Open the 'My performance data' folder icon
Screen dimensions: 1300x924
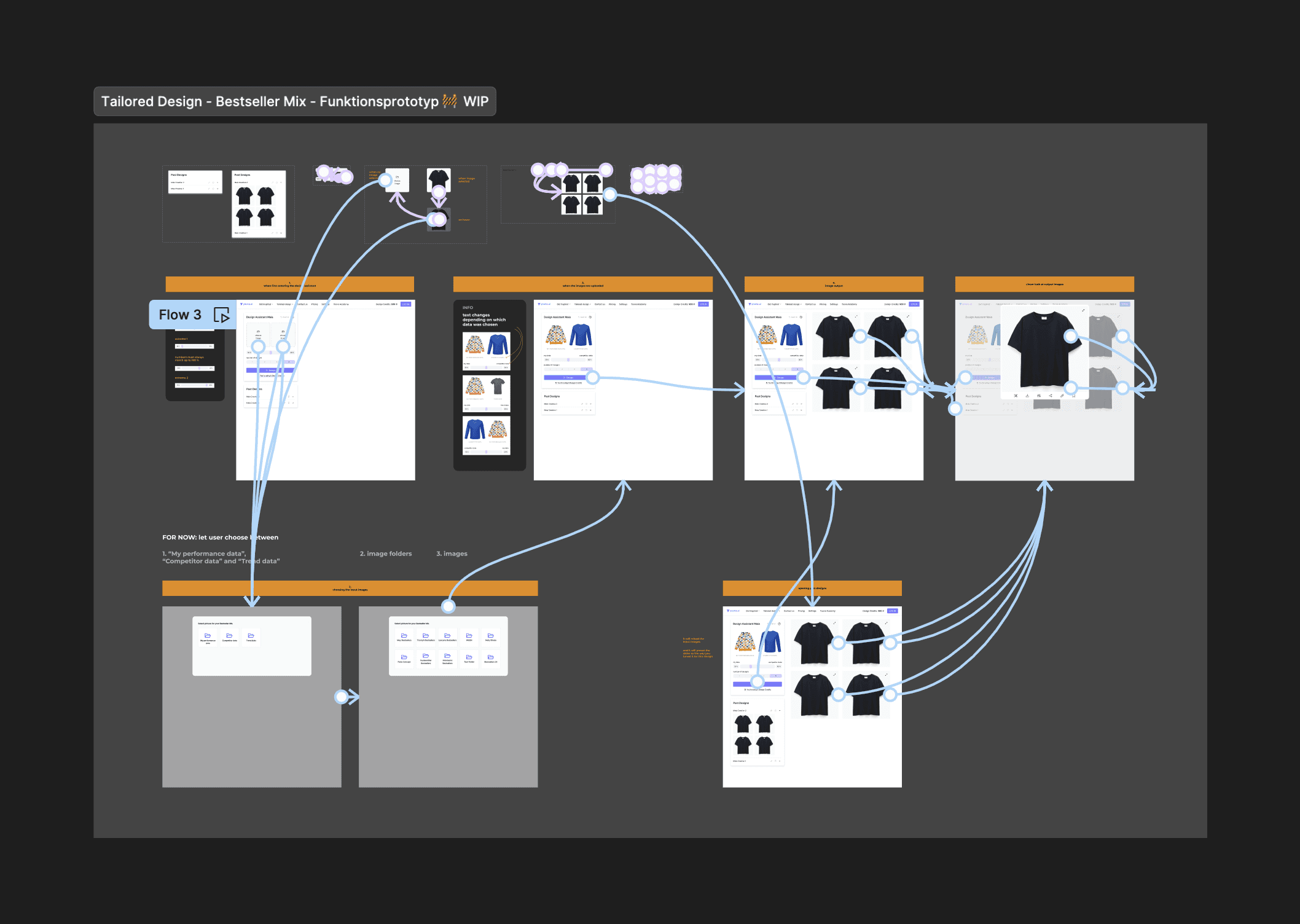click(x=208, y=636)
